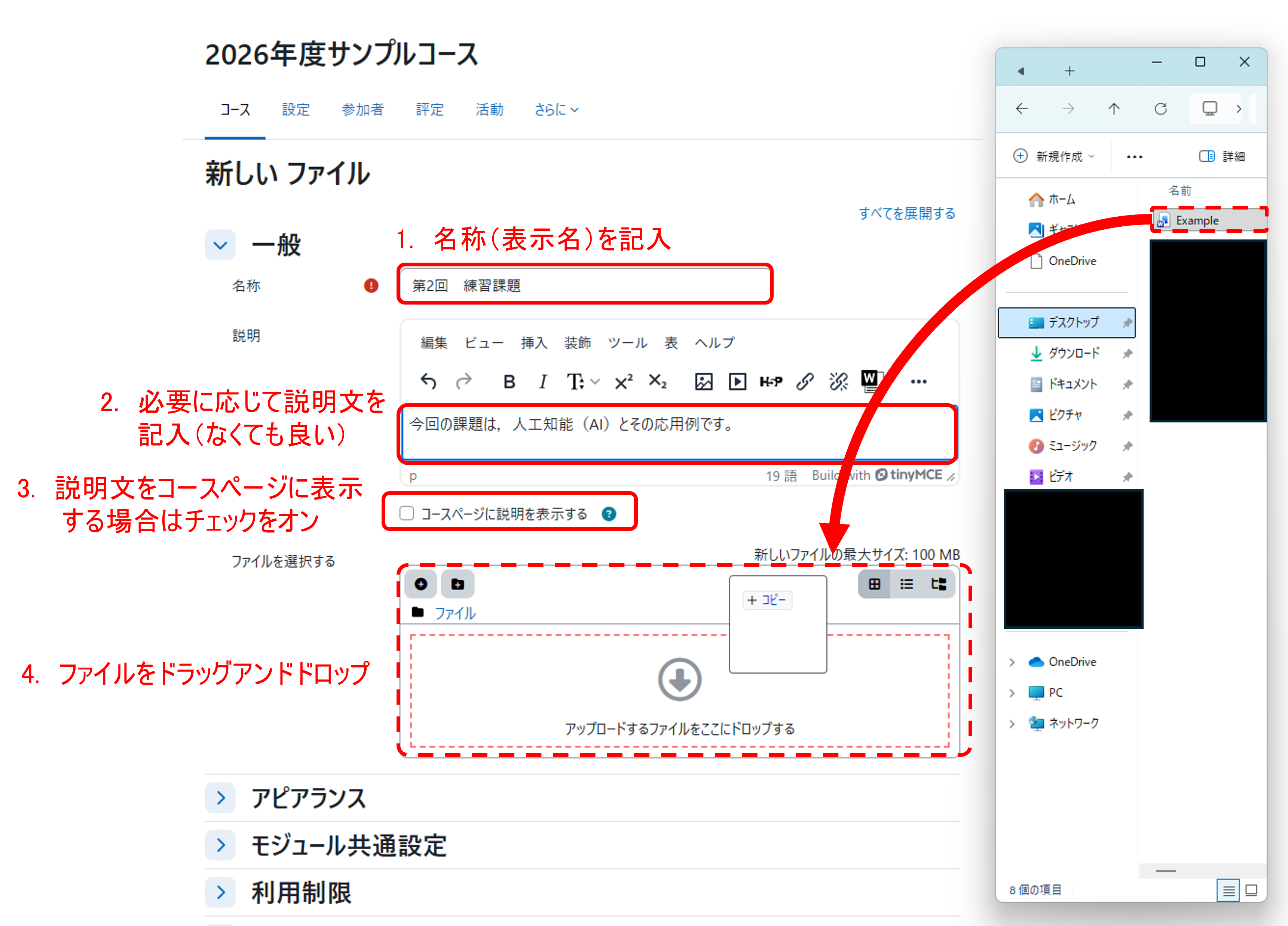Screen dimensions: 1288x926
Task: Insert H5P content
Action: pos(771,381)
